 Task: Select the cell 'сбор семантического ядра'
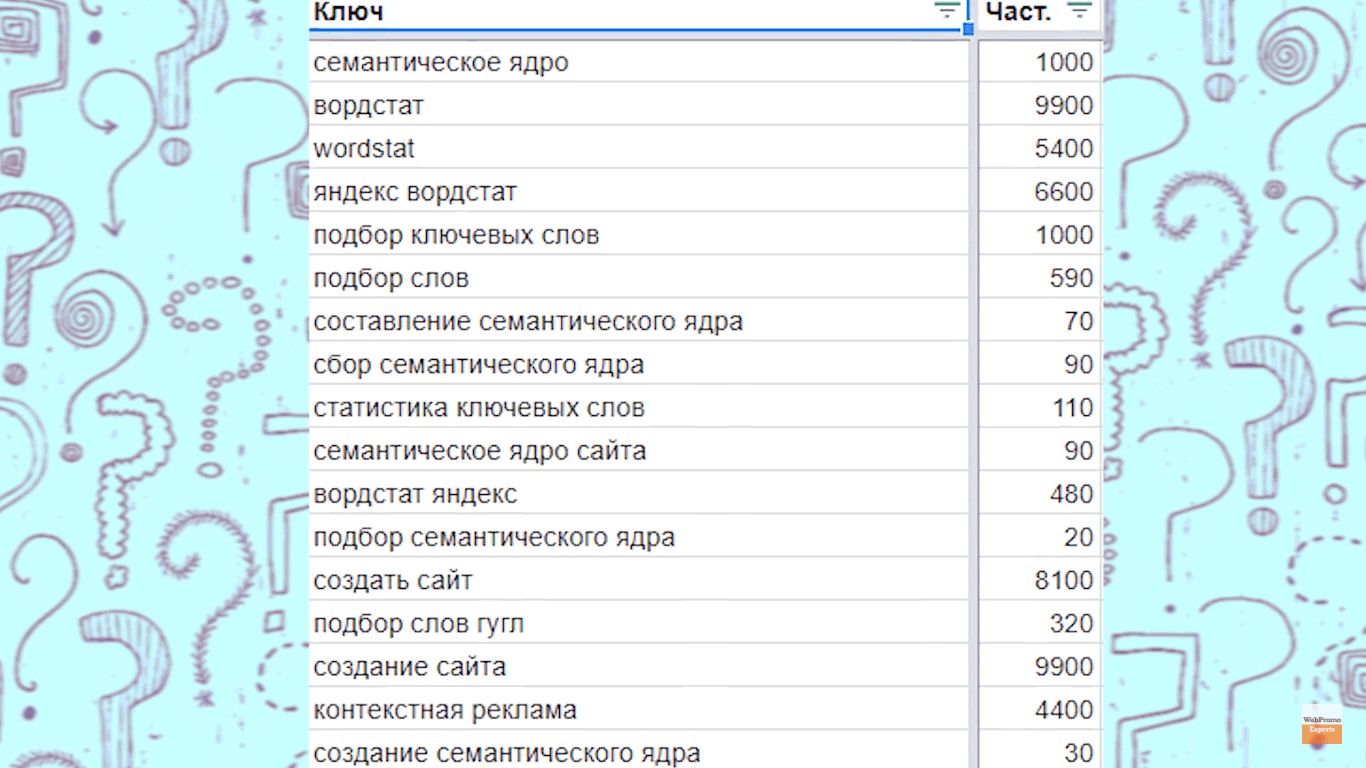coord(639,364)
